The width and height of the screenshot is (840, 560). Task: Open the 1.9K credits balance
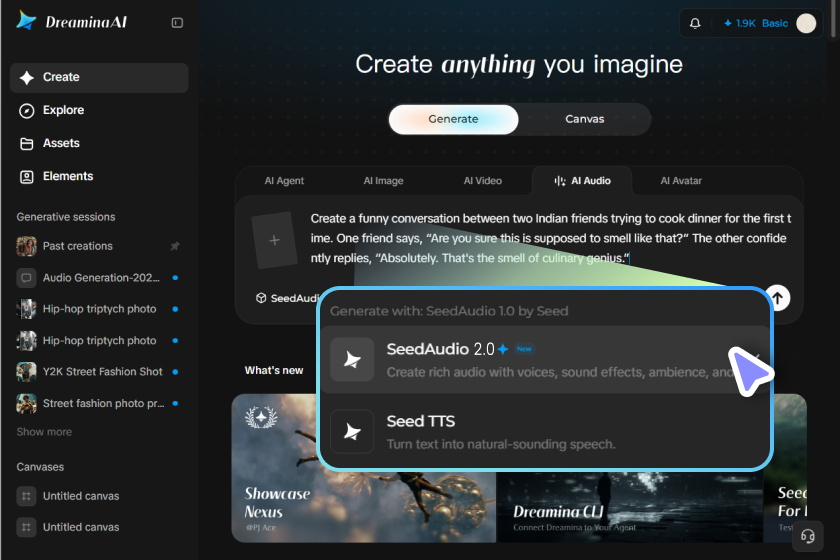pos(739,23)
